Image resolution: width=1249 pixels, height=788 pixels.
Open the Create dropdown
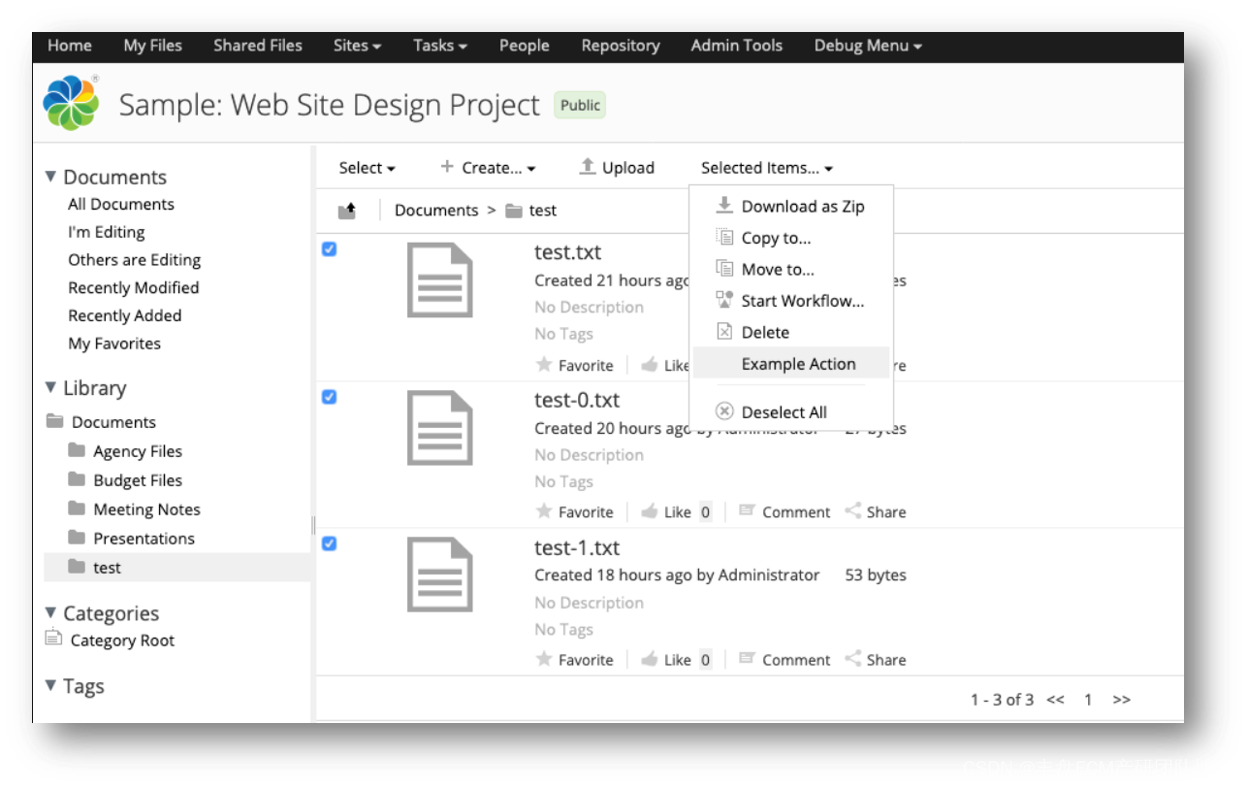[488, 168]
